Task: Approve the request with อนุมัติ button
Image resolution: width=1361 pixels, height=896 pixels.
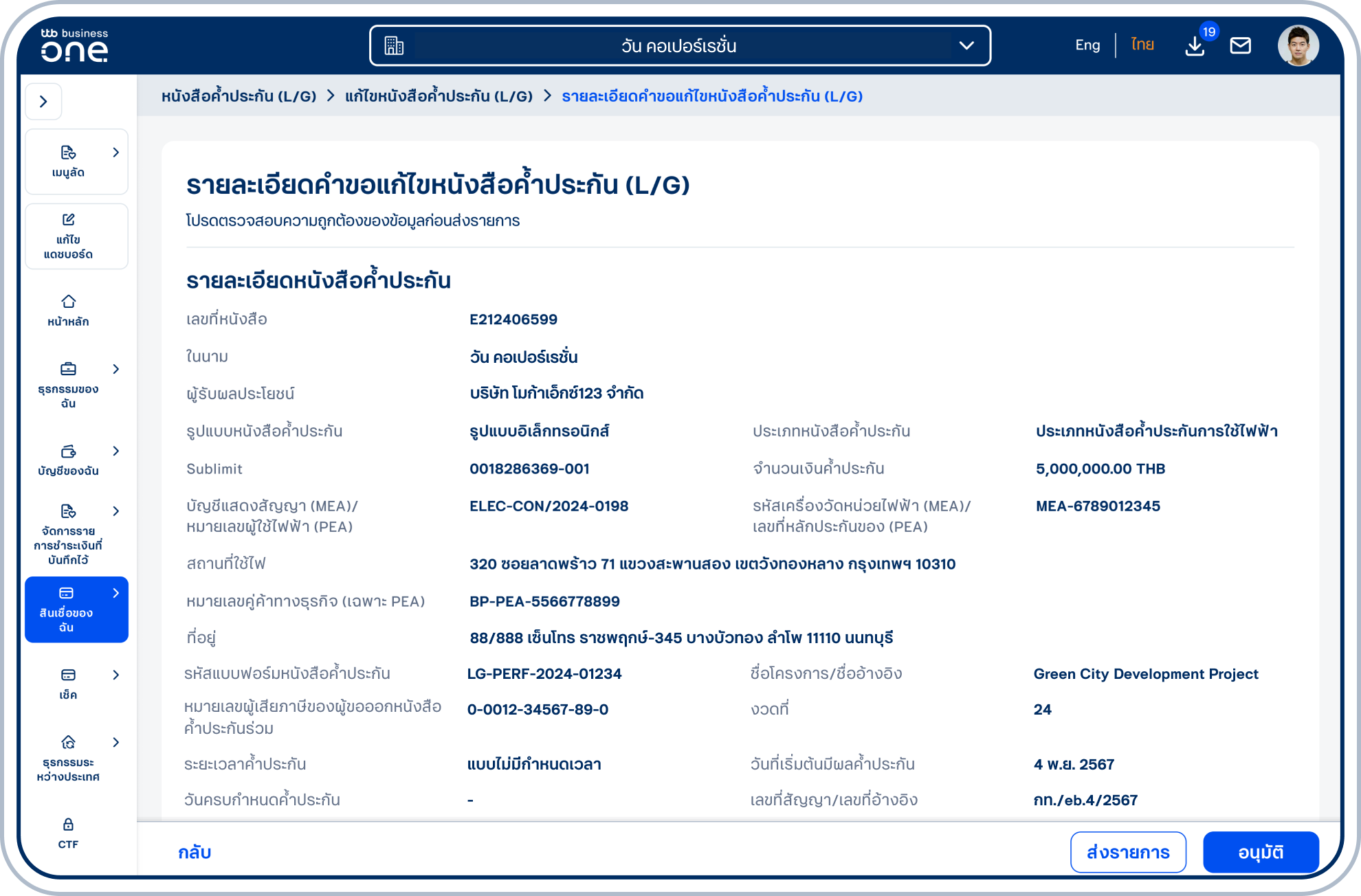Action: click(1261, 852)
